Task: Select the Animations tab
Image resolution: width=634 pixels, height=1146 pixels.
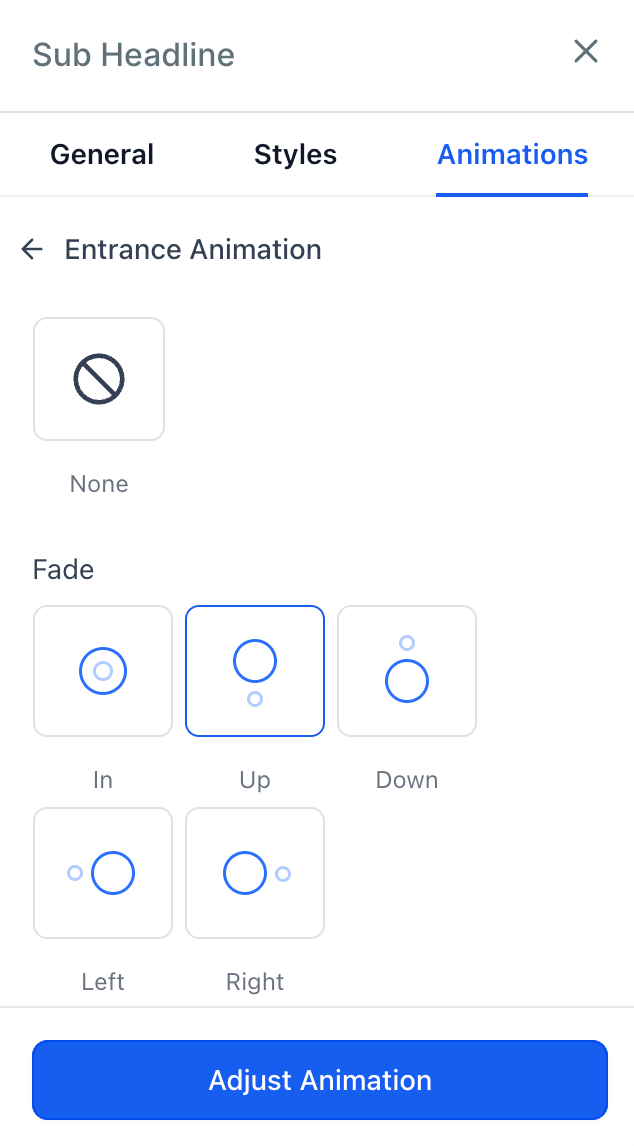Action: [x=512, y=155]
